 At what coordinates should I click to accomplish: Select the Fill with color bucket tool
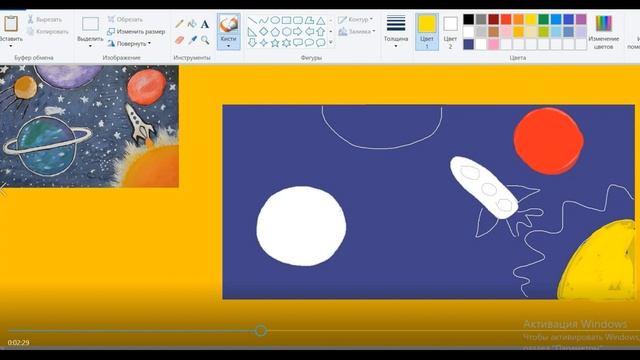pos(192,24)
